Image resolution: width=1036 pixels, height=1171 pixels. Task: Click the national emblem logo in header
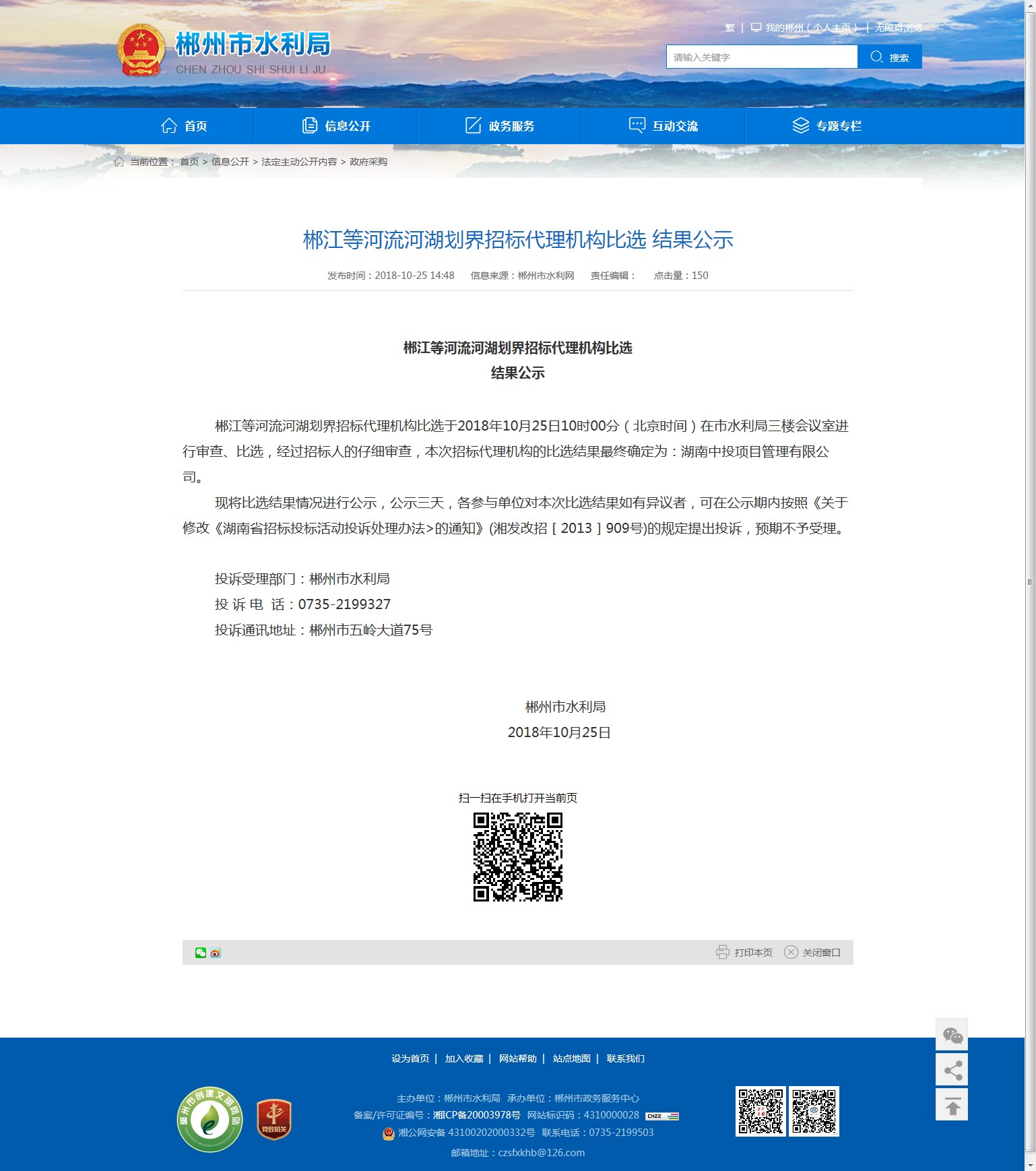141,51
